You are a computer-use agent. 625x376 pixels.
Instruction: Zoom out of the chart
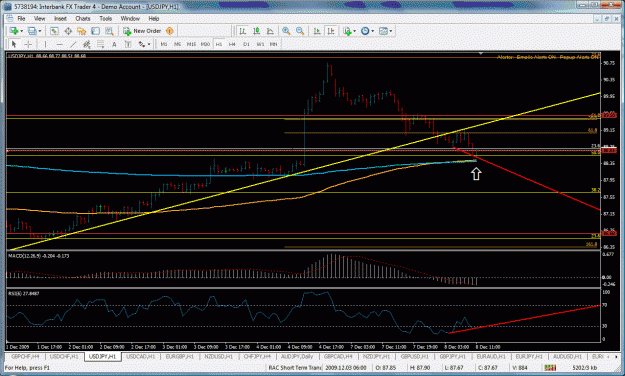coord(300,31)
